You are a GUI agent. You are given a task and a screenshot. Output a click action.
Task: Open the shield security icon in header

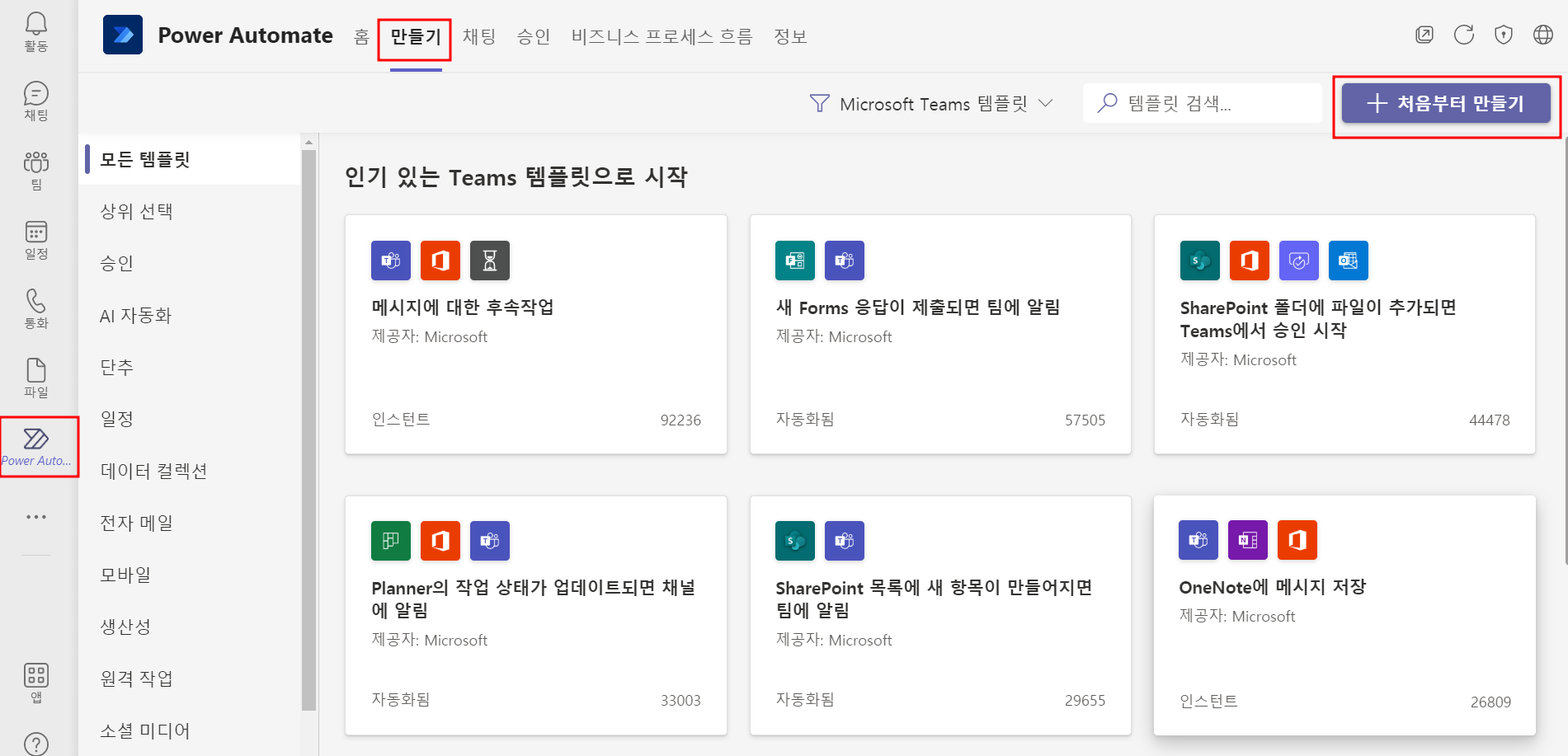point(1504,35)
